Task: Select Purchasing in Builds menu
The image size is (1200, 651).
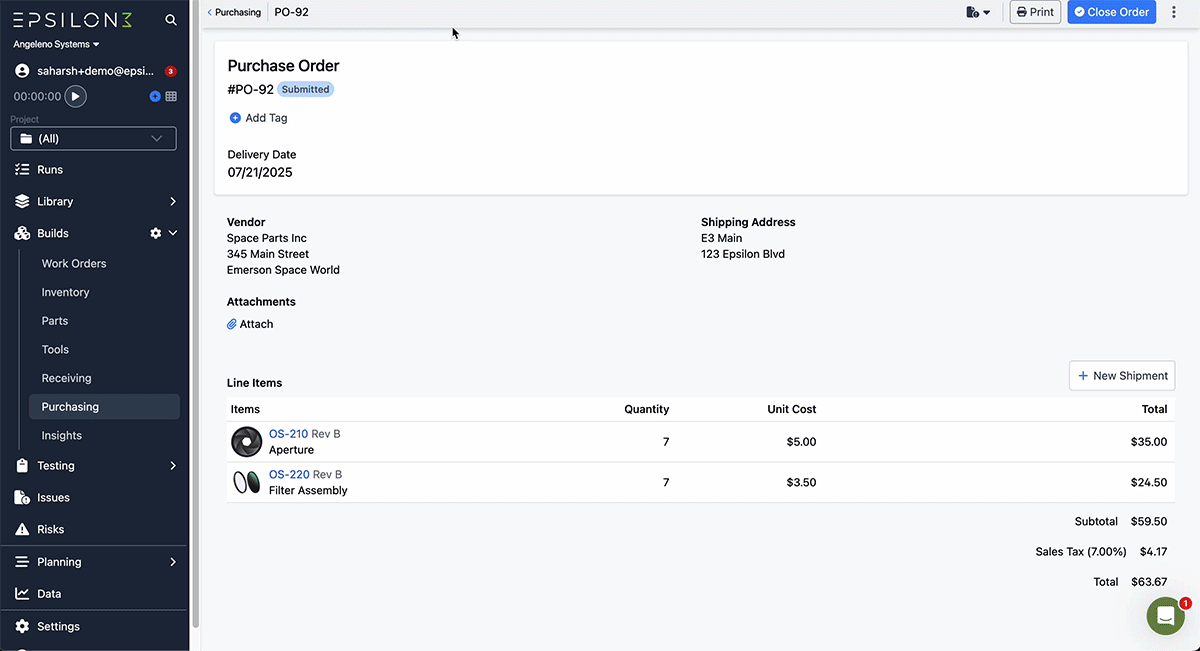Action: pos(104,407)
